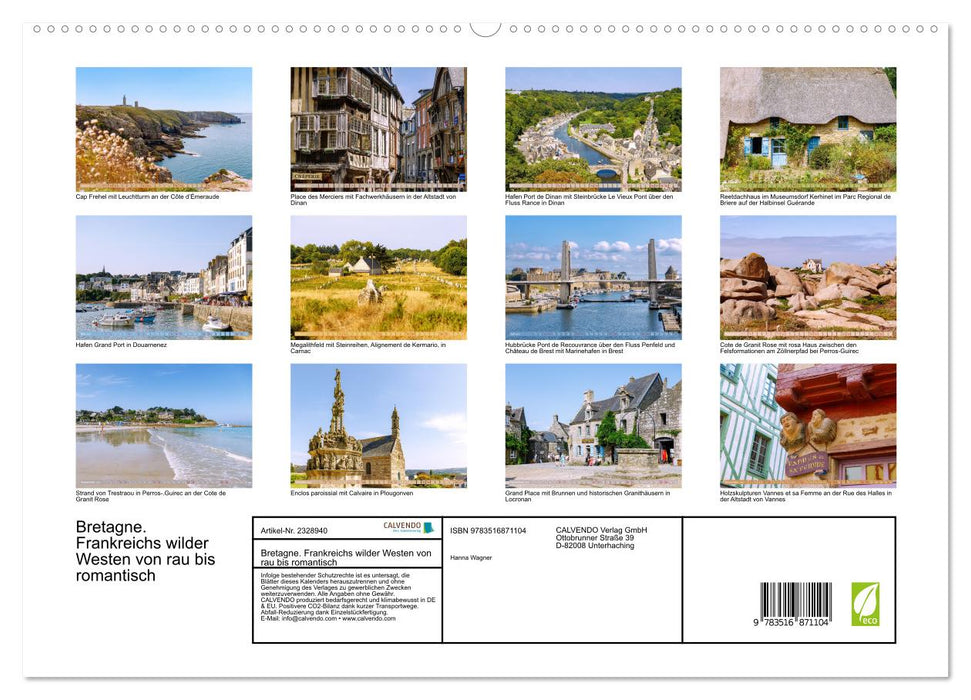Click 'Ottobrunner Straße 39' address line
Screen dimensions: 971x700
(594, 538)
